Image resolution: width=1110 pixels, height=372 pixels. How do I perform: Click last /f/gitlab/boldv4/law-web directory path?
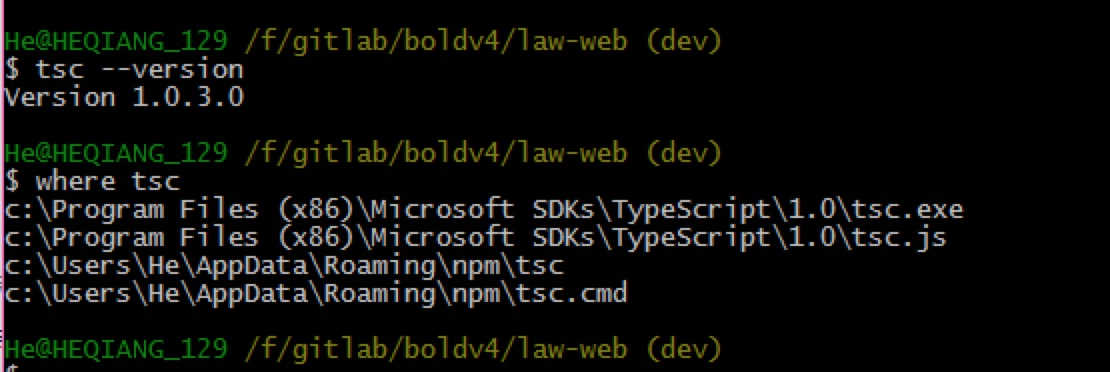436,349
